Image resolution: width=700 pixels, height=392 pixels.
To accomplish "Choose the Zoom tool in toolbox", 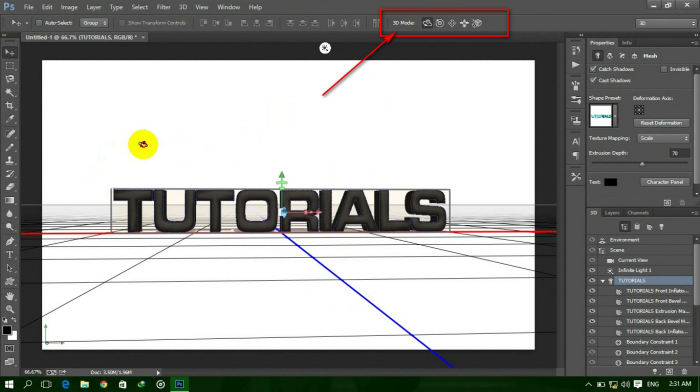I will (x=9, y=309).
